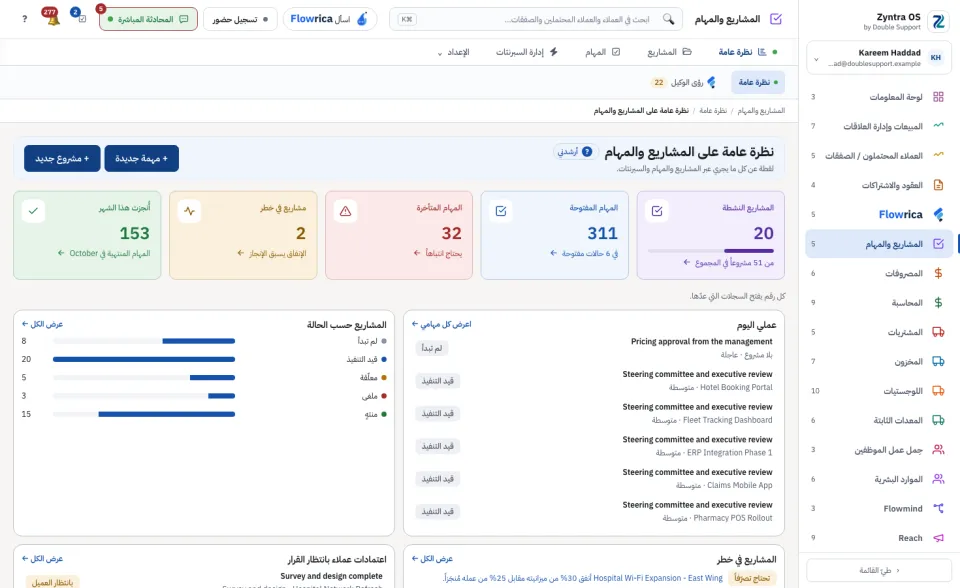
Task: Open task under Fleet Tracking Dashboard
Action: 697,407
